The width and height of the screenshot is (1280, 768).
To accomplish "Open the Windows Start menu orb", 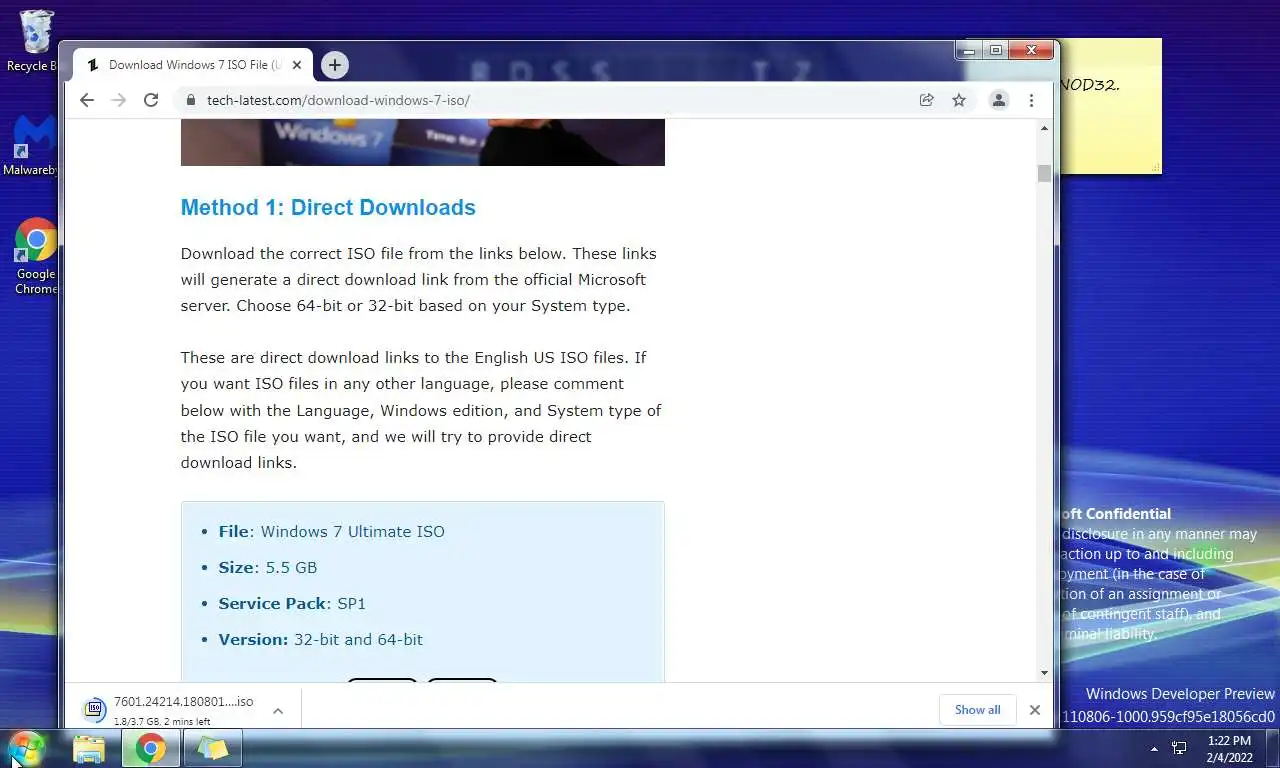I will pos(26,748).
